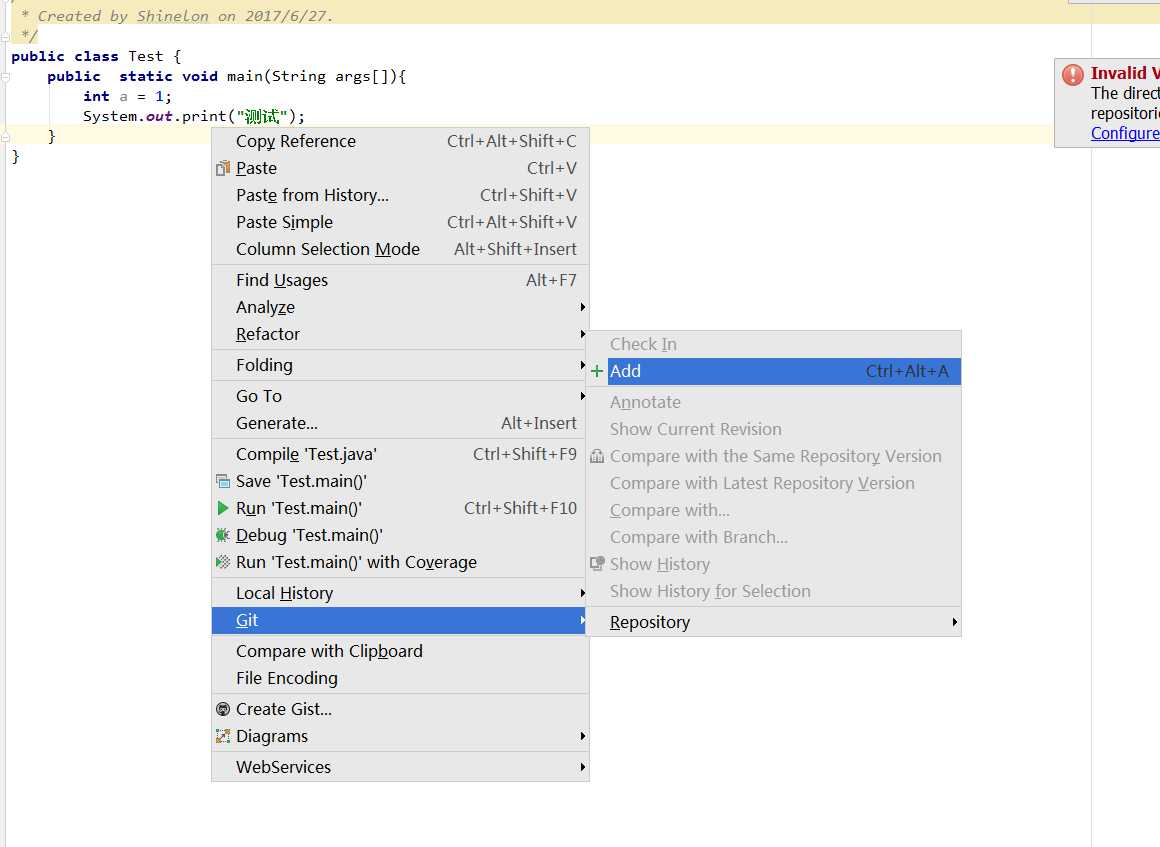Open the WebServices submenu
The height and width of the screenshot is (847, 1160).
click(284, 767)
